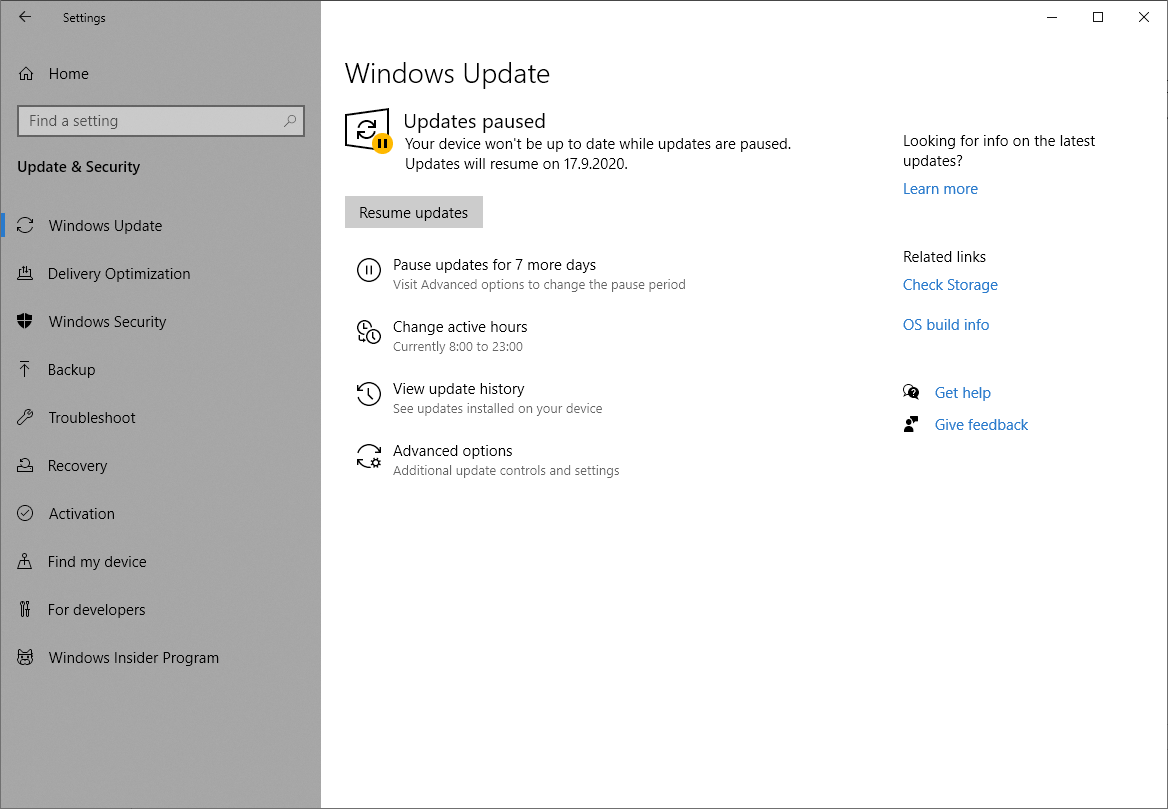The width and height of the screenshot is (1168, 809).
Task: Click the updates paused status icon
Action: pyautogui.click(x=368, y=131)
